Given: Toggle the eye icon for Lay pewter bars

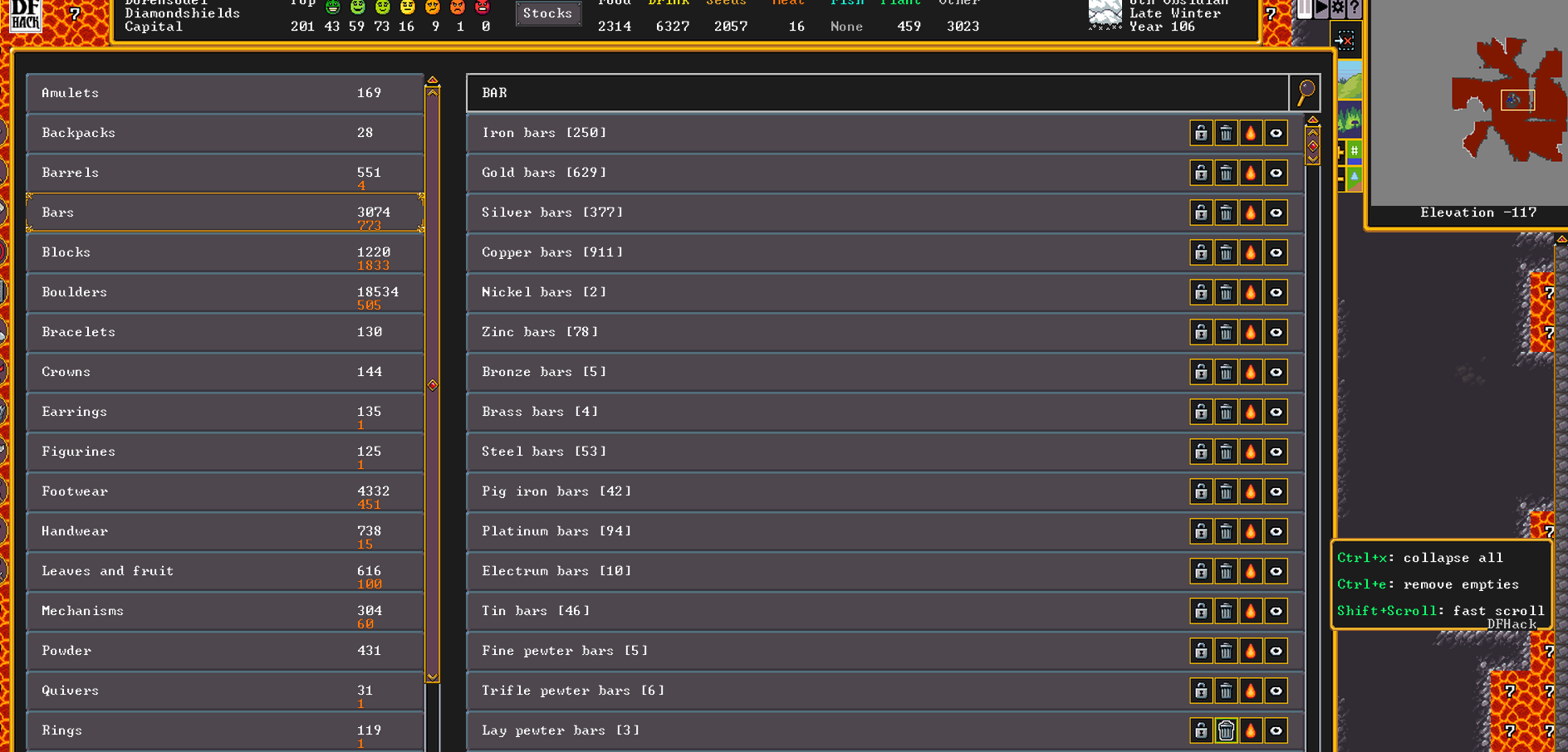Looking at the screenshot, I should point(1276,730).
